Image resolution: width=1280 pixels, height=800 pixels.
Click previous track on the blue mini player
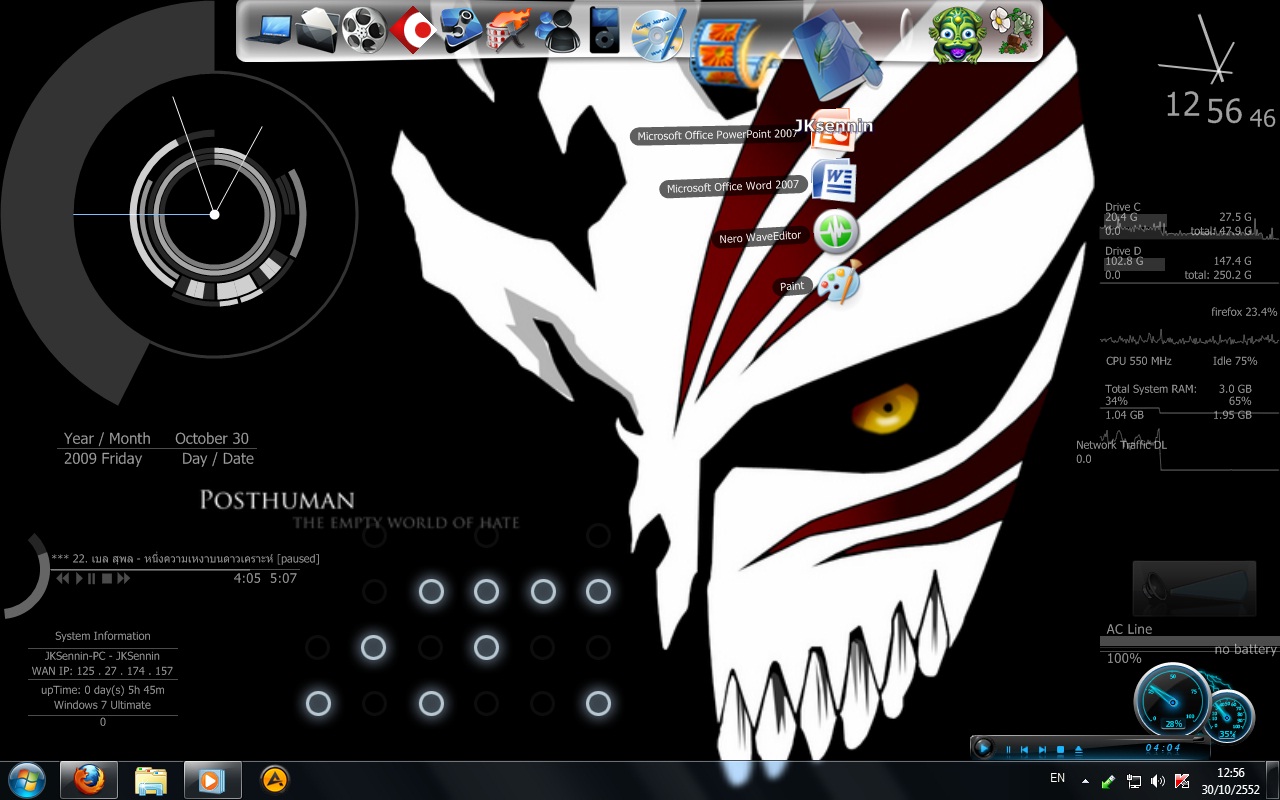tap(1024, 749)
